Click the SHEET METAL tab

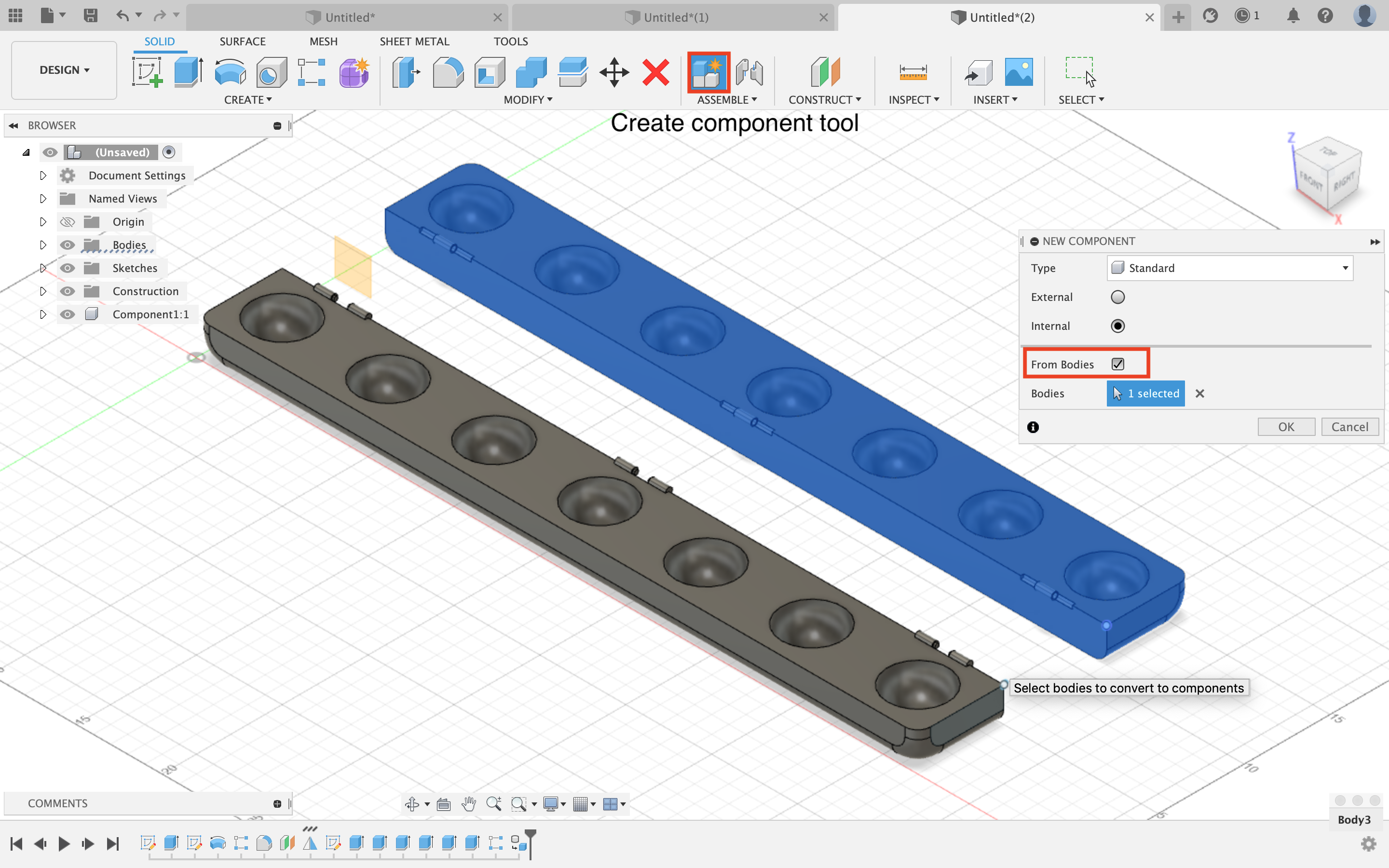(414, 41)
